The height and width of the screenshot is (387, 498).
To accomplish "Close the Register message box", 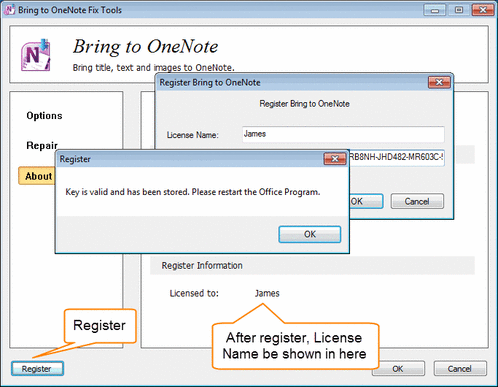I will coord(335,159).
